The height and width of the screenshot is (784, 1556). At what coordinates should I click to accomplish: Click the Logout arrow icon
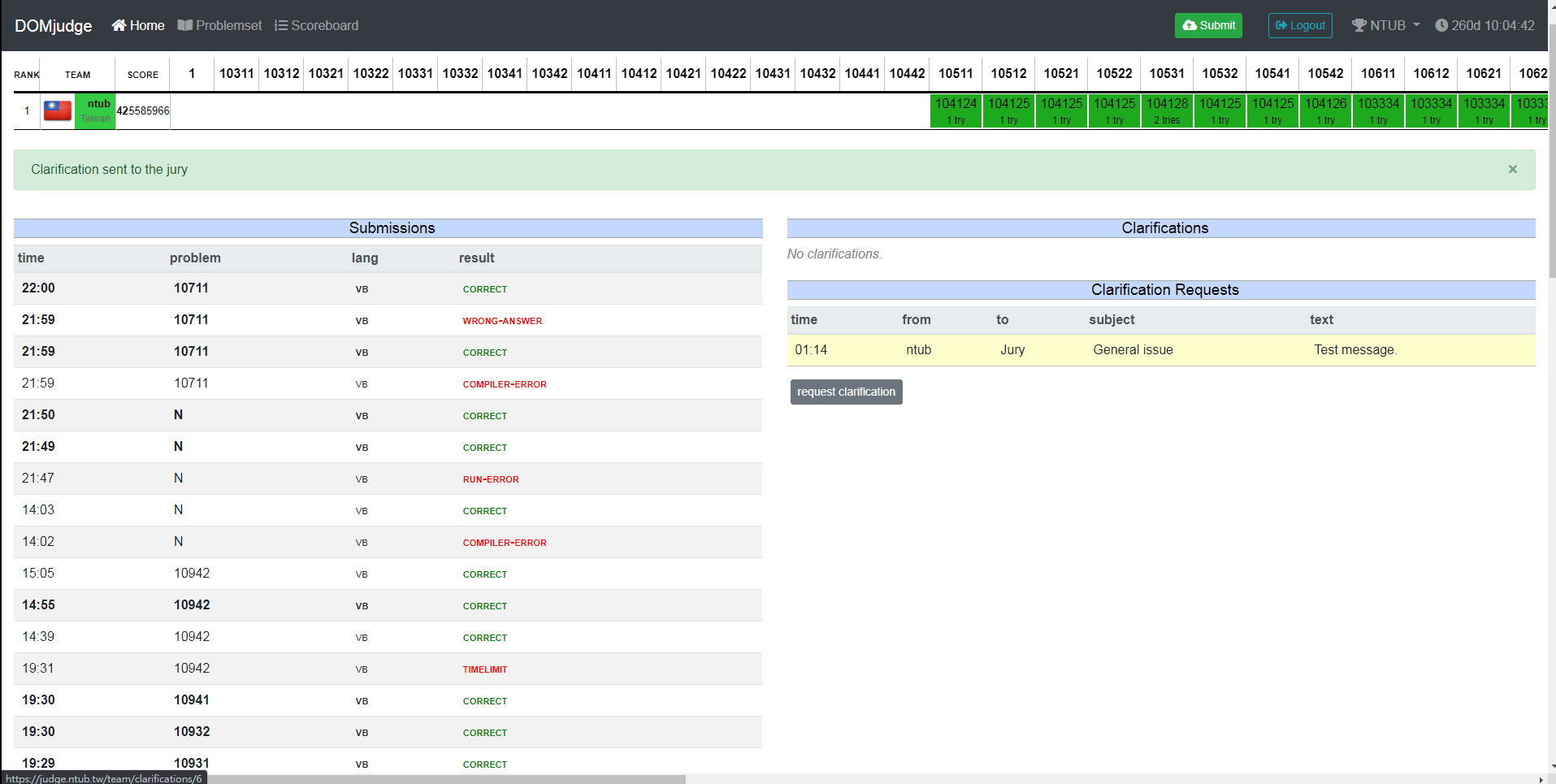pos(1281,25)
